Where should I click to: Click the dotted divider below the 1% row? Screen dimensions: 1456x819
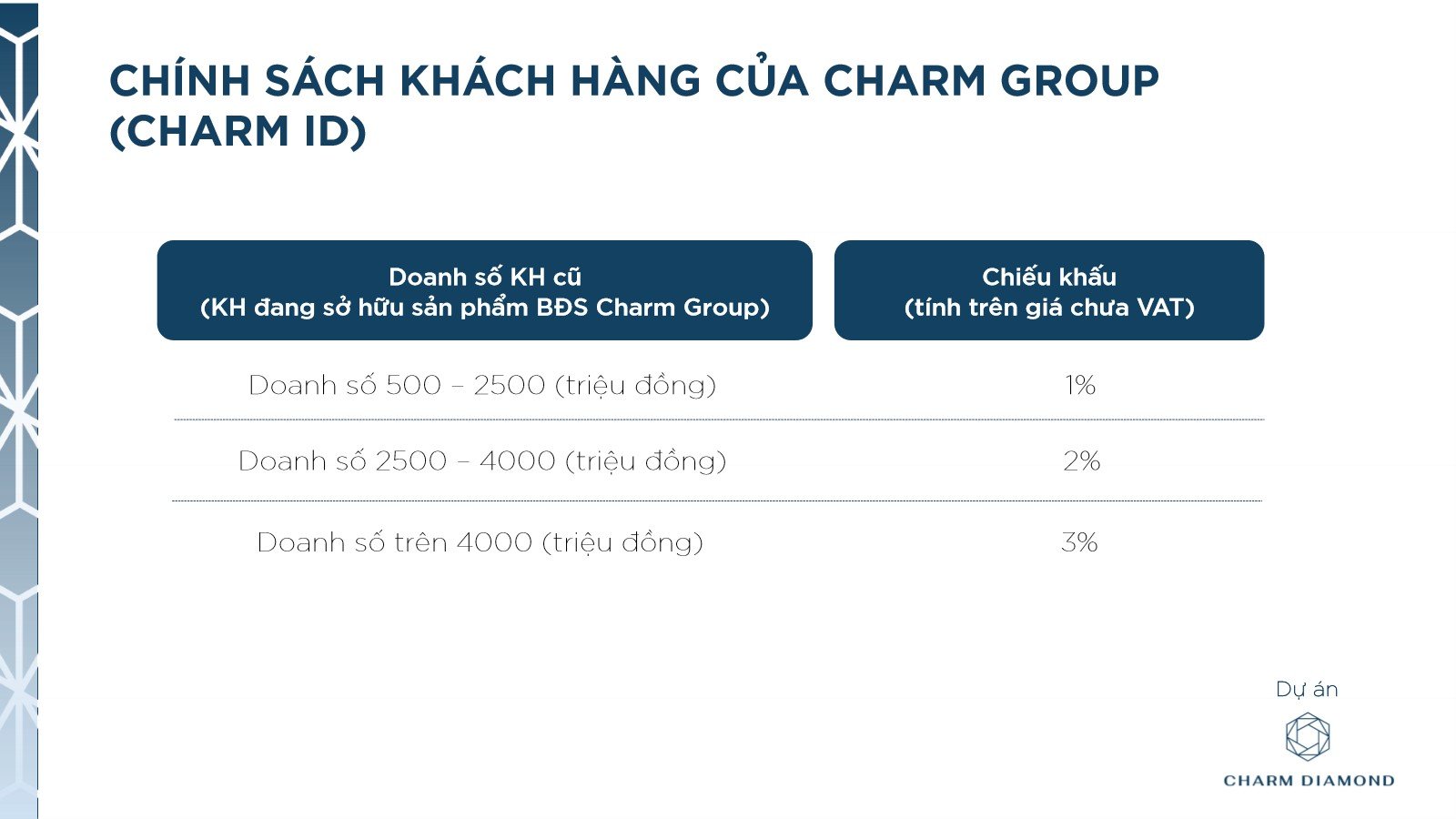(719, 420)
